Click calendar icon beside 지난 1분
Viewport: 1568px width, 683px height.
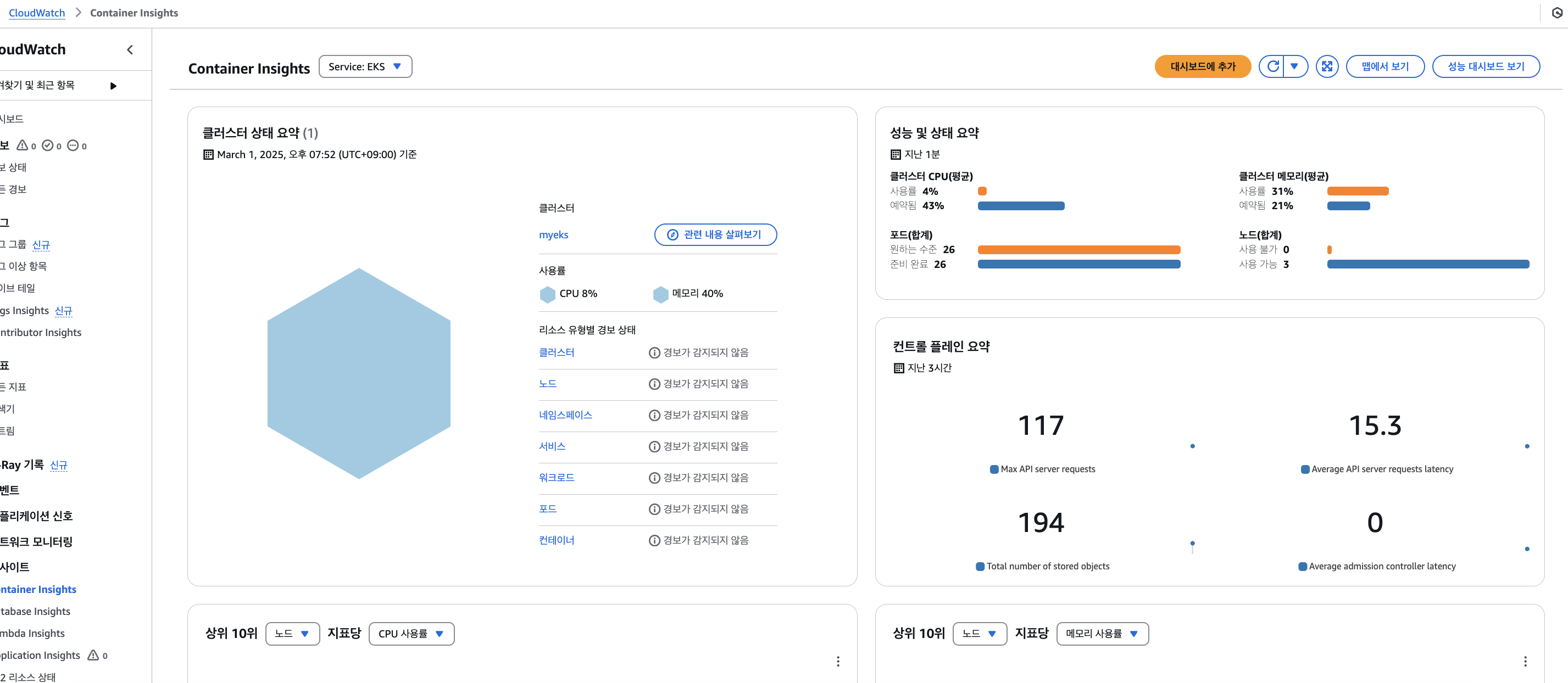(896, 154)
